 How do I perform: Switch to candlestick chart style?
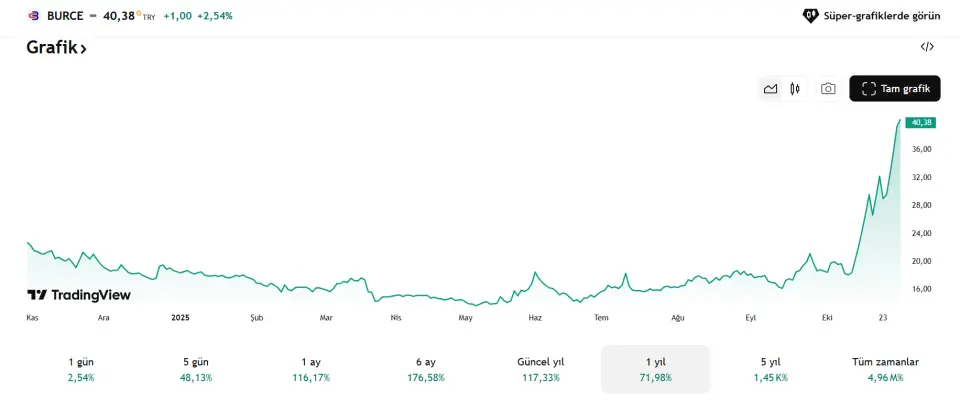pyautogui.click(x=795, y=89)
